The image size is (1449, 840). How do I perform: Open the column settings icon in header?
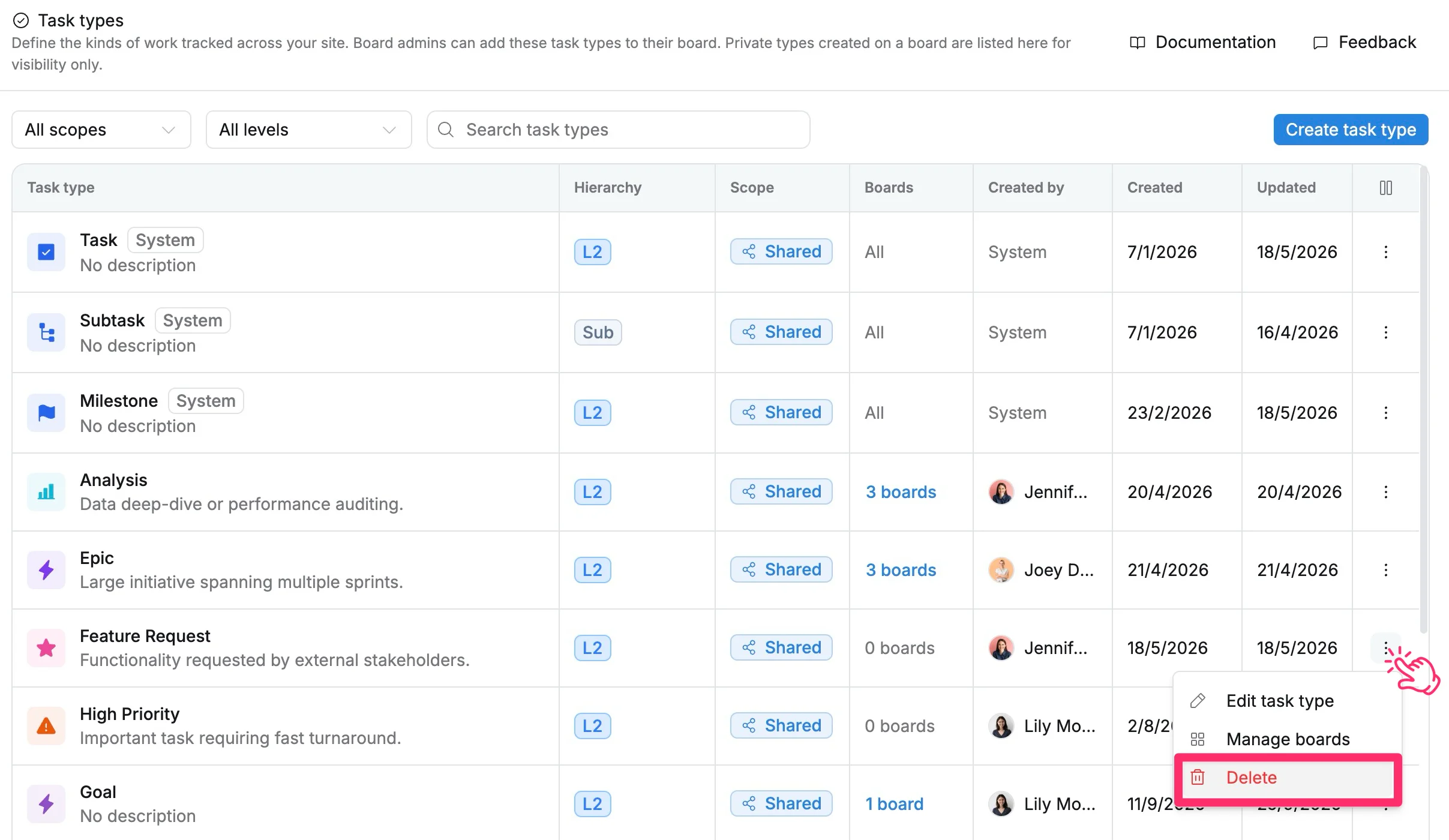1385,188
